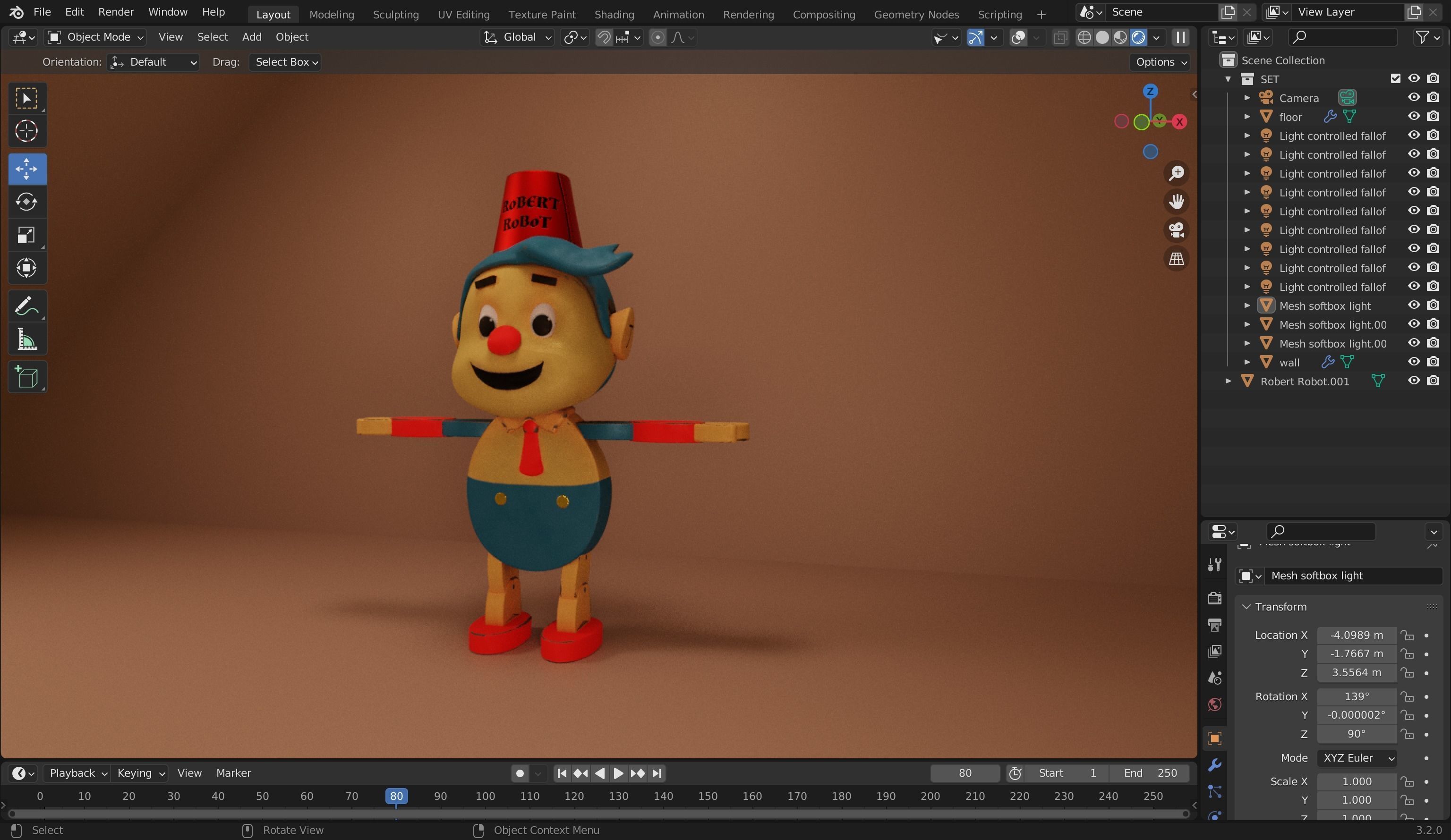Screen dimensions: 1451x840
Task: Hide the wall object in viewport
Action: pos(1414,362)
